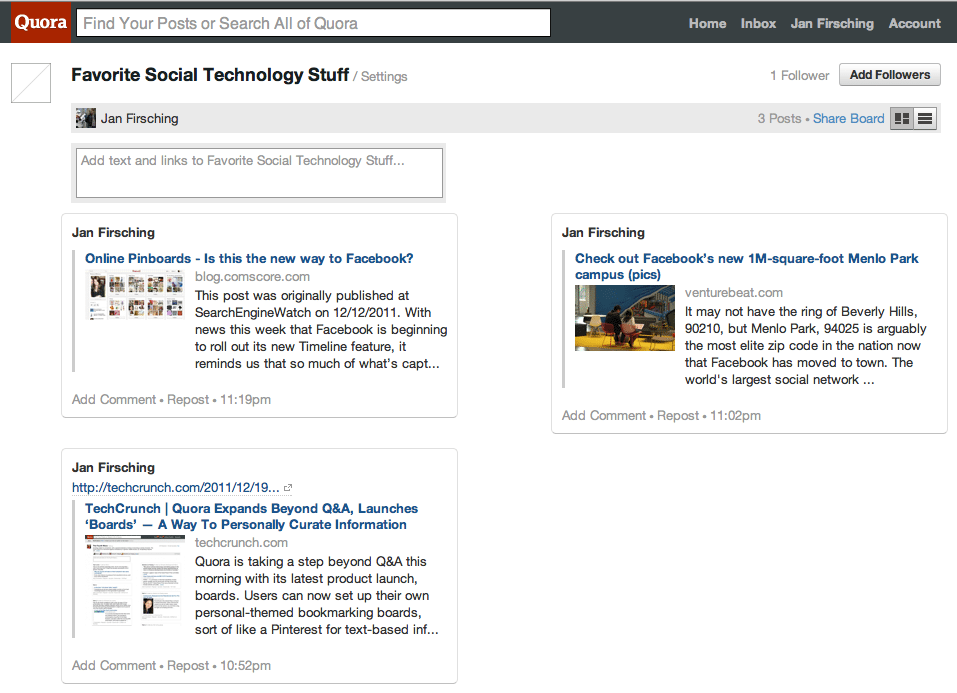The image size is (957, 693).
Task: Add Comment on the TechCrunch post
Action: (x=114, y=666)
